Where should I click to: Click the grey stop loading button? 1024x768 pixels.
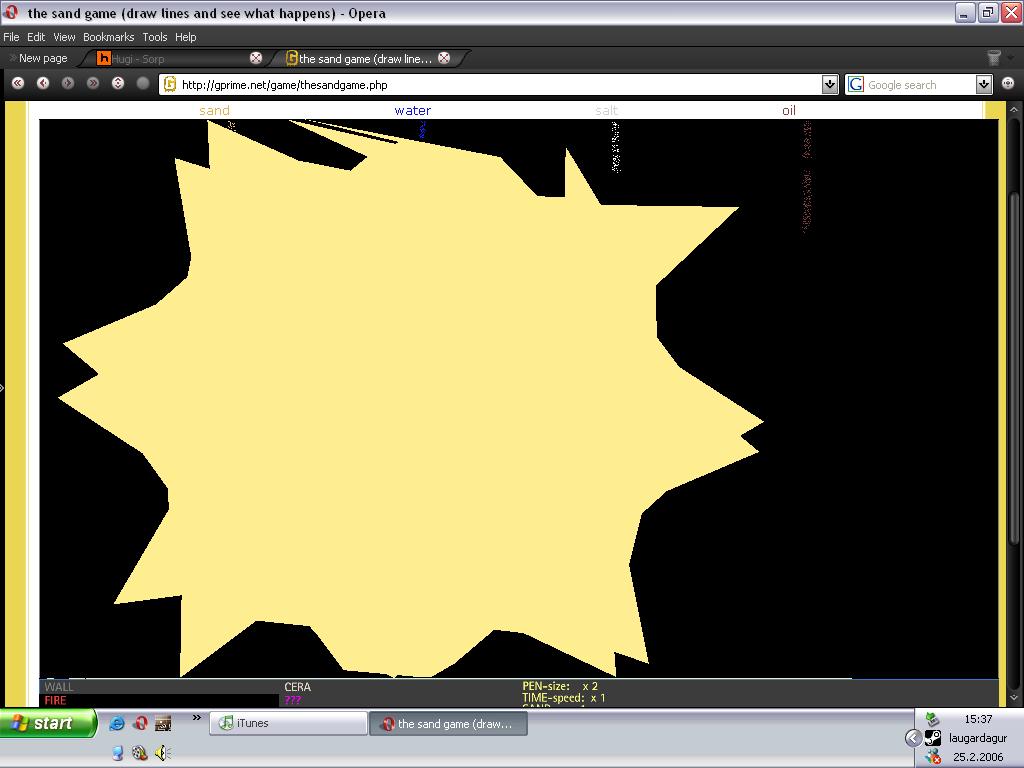[143, 83]
